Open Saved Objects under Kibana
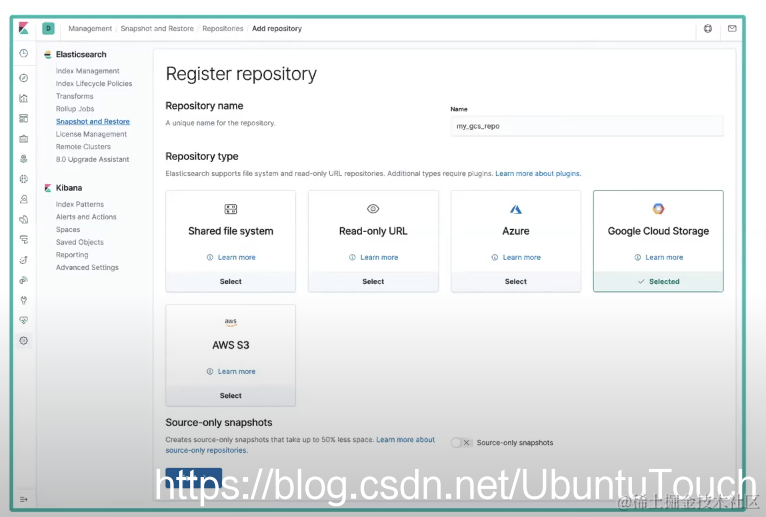Viewport: 766px width, 517px height. point(80,242)
